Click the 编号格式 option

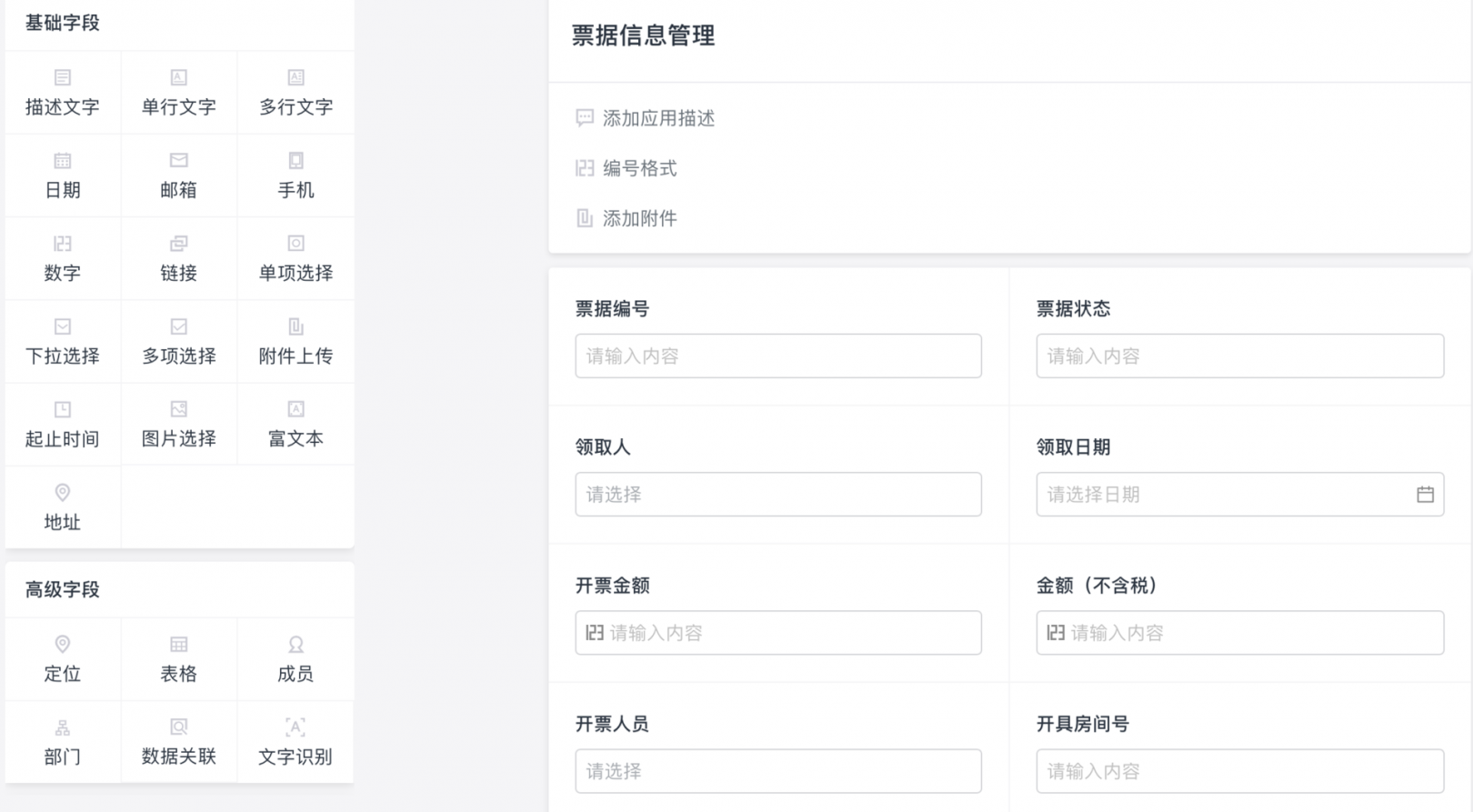point(639,168)
